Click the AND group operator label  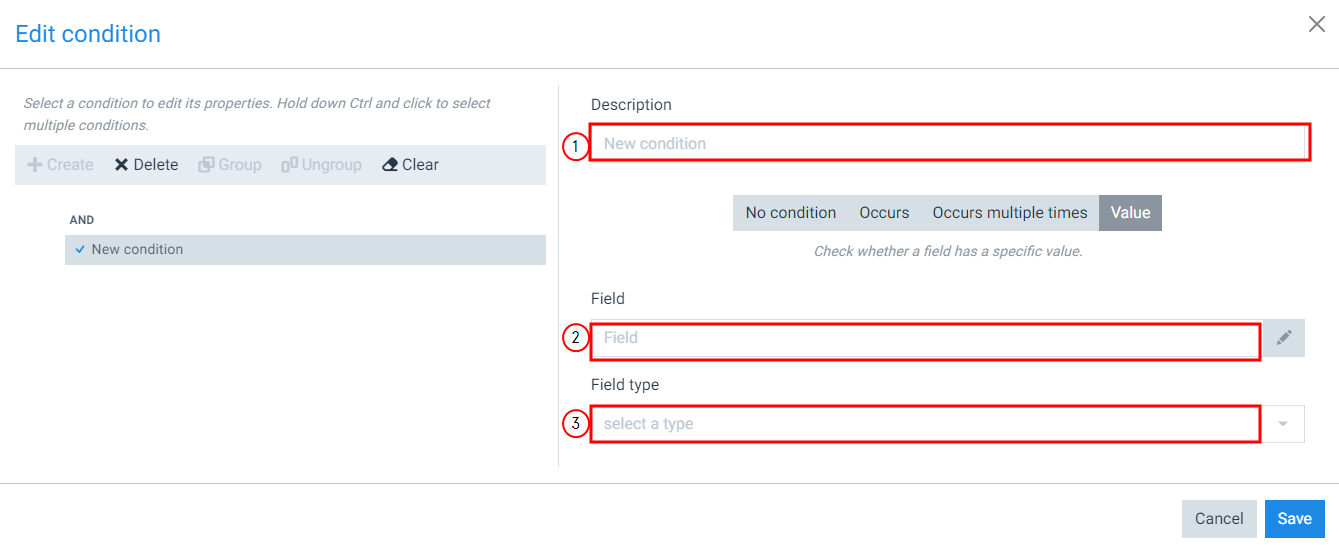[82, 220]
